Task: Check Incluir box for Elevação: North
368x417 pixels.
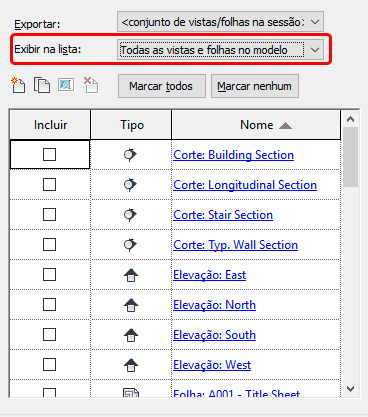Action: click(x=49, y=305)
